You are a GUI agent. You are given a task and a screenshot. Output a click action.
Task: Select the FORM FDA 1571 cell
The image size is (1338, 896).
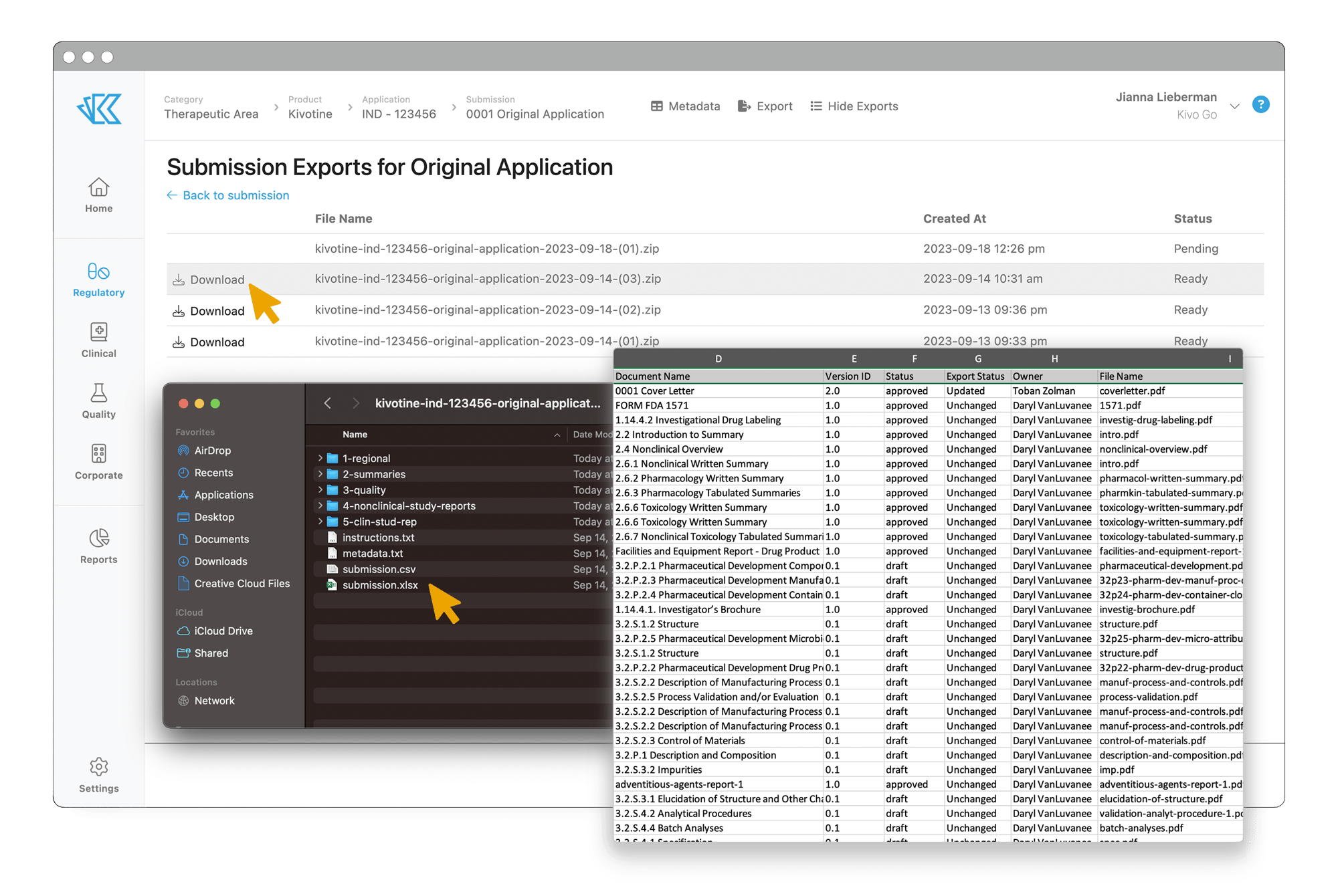719,406
